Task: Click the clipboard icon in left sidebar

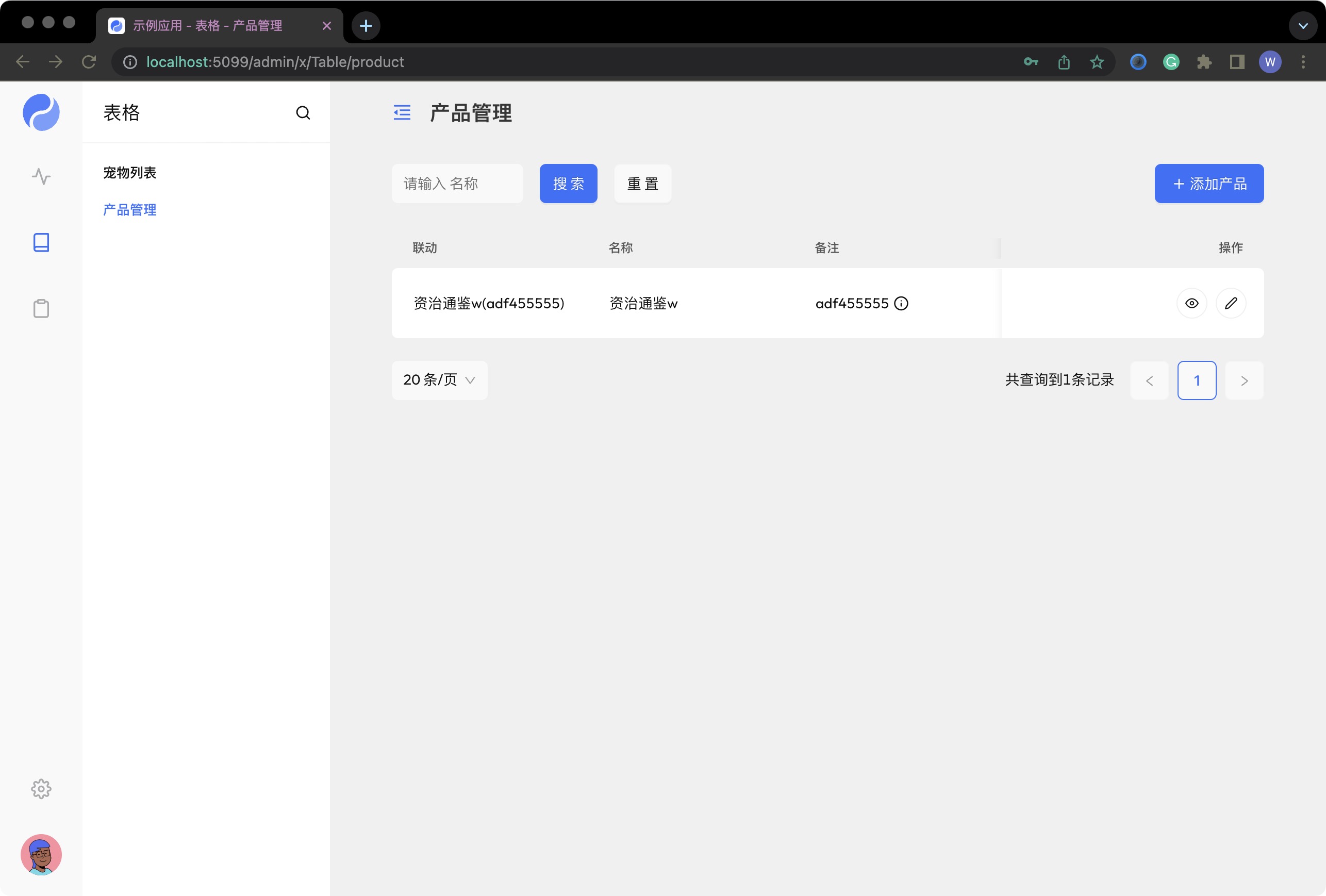Action: click(x=41, y=308)
